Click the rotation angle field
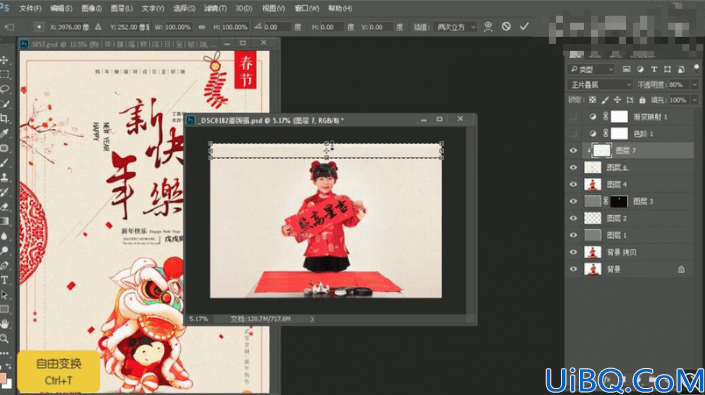The width and height of the screenshot is (705, 395). pyautogui.click(x=277, y=27)
